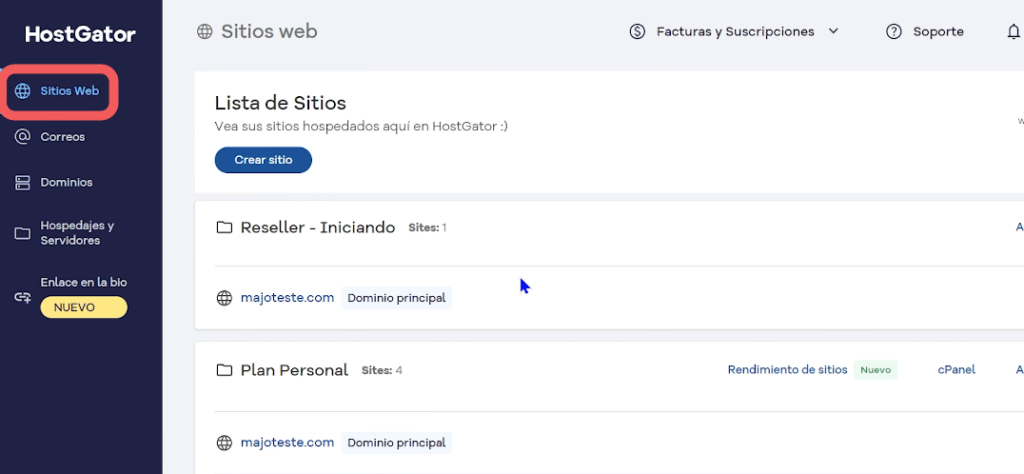Open Hospedajes y Servidores in the sidebar

click(x=77, y=233)
